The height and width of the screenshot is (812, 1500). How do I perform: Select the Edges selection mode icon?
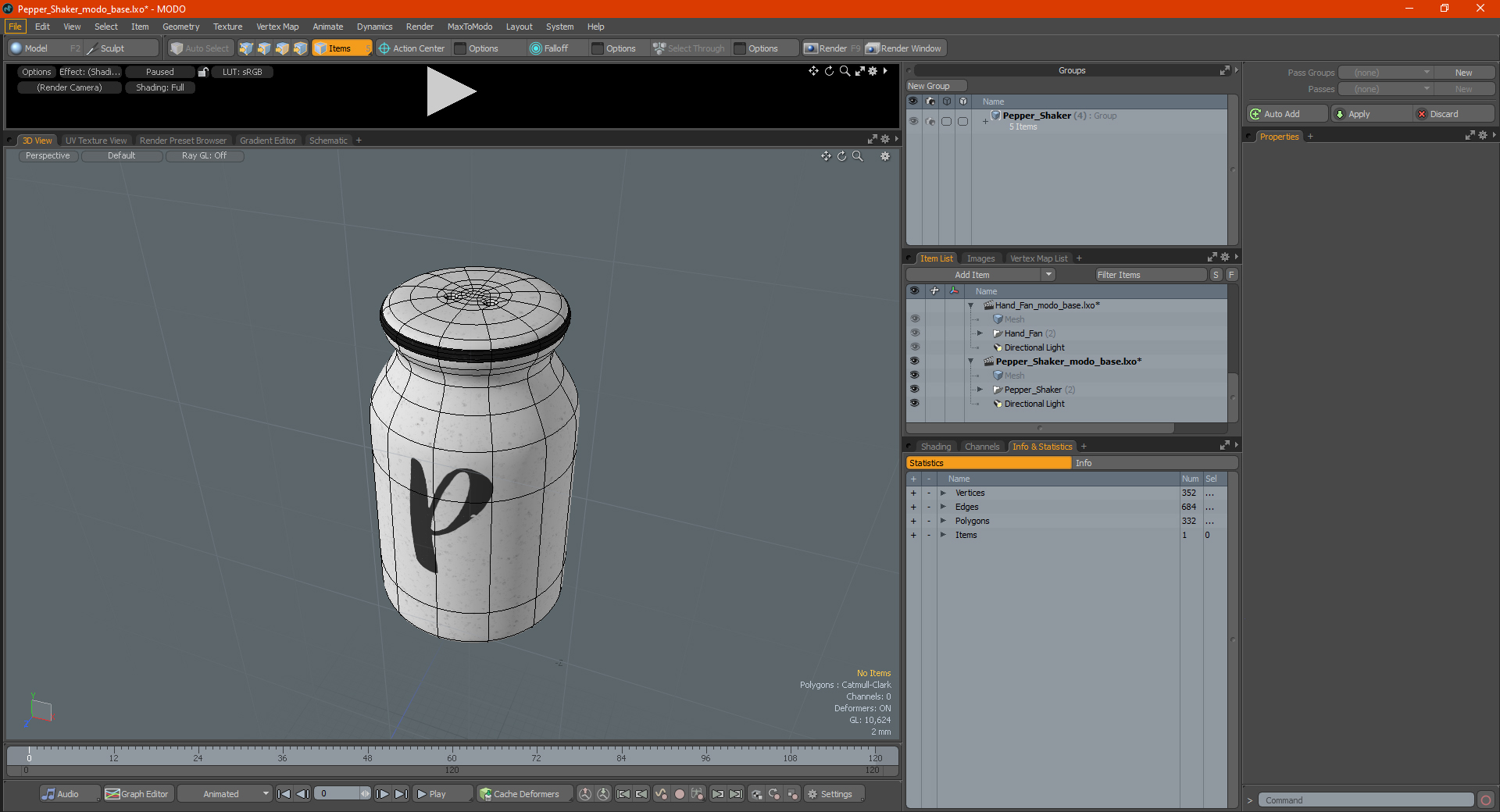click(x=264, y=48)
